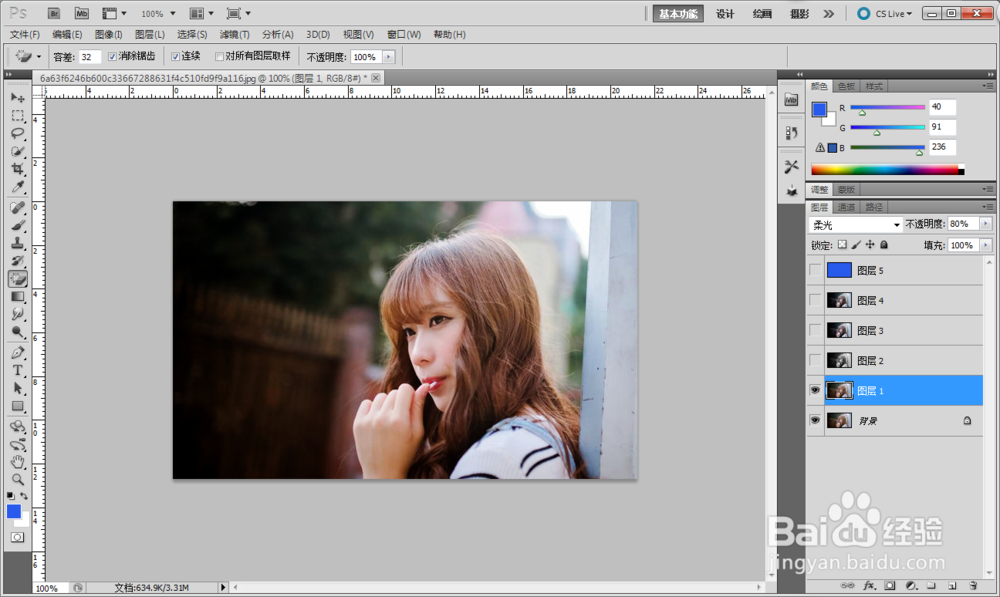Open the 窗口(W) menu

click(404, 34)
